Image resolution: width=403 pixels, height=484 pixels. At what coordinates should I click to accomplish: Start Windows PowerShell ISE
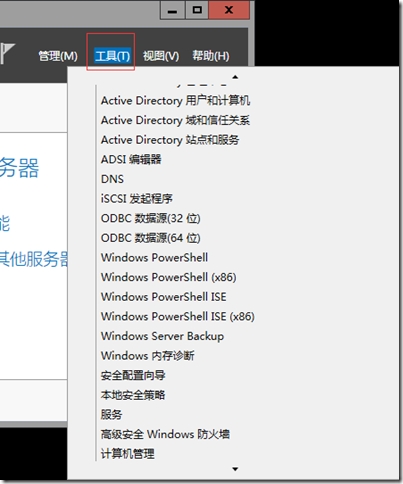(164, 297)
